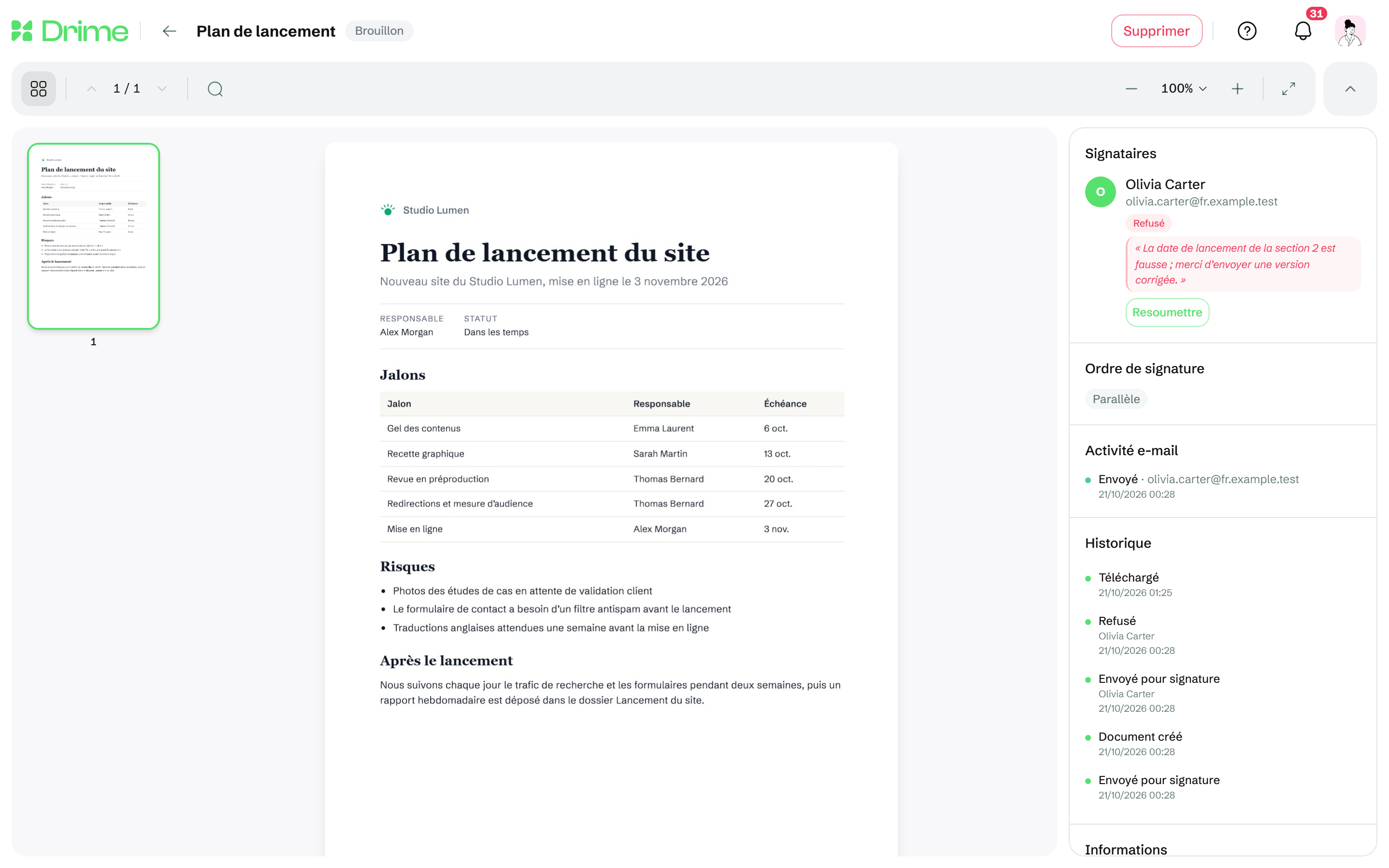1389x868 pixels.
Task: Click the Supprimer button
Action: (x=1156, y=31)
